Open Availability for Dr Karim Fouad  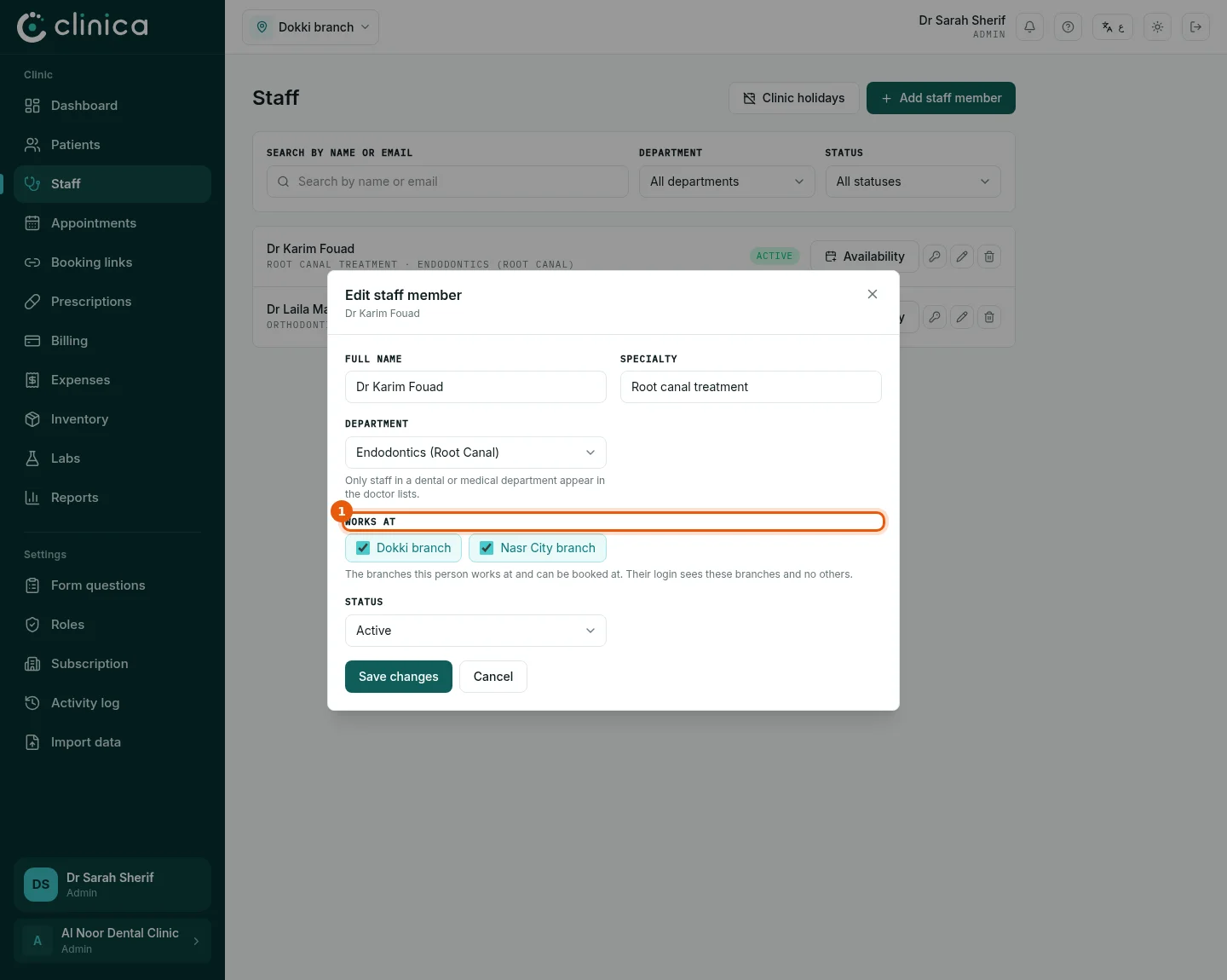click(865, 257)
